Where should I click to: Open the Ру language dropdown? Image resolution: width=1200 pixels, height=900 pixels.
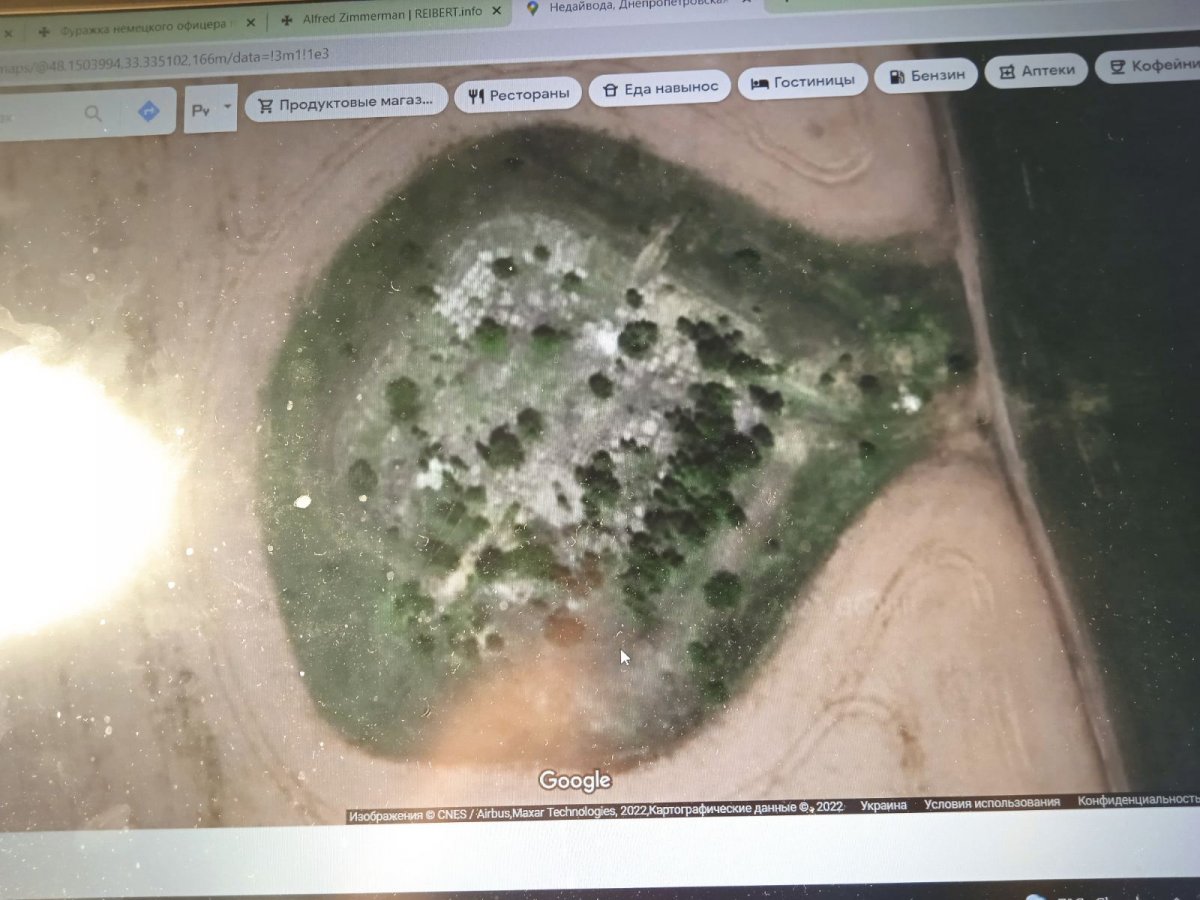click(211, 108)
